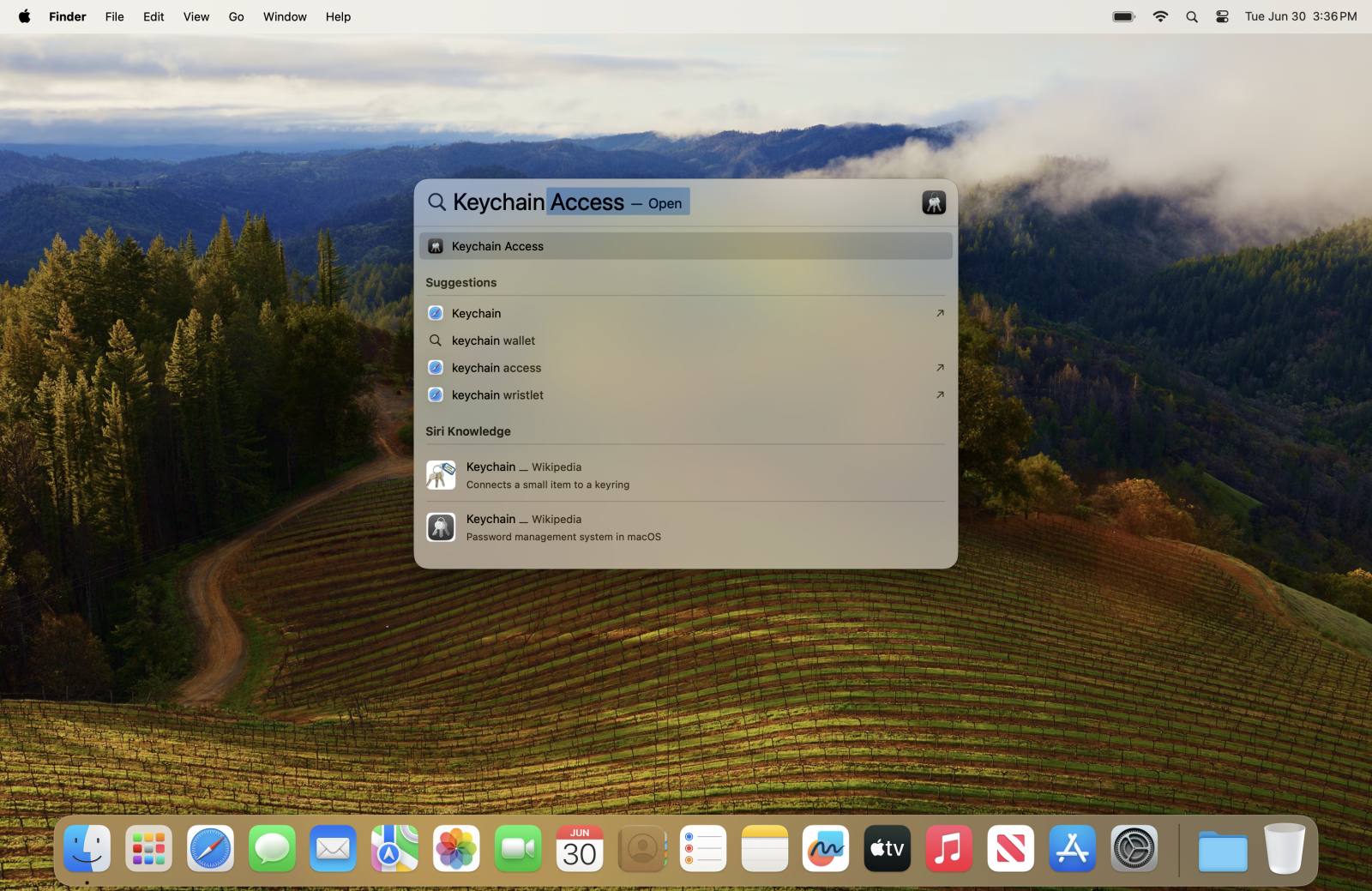Open Music from the Dock
The height and width of the screenshot is (891, 1372).
[x=949, y=849]
